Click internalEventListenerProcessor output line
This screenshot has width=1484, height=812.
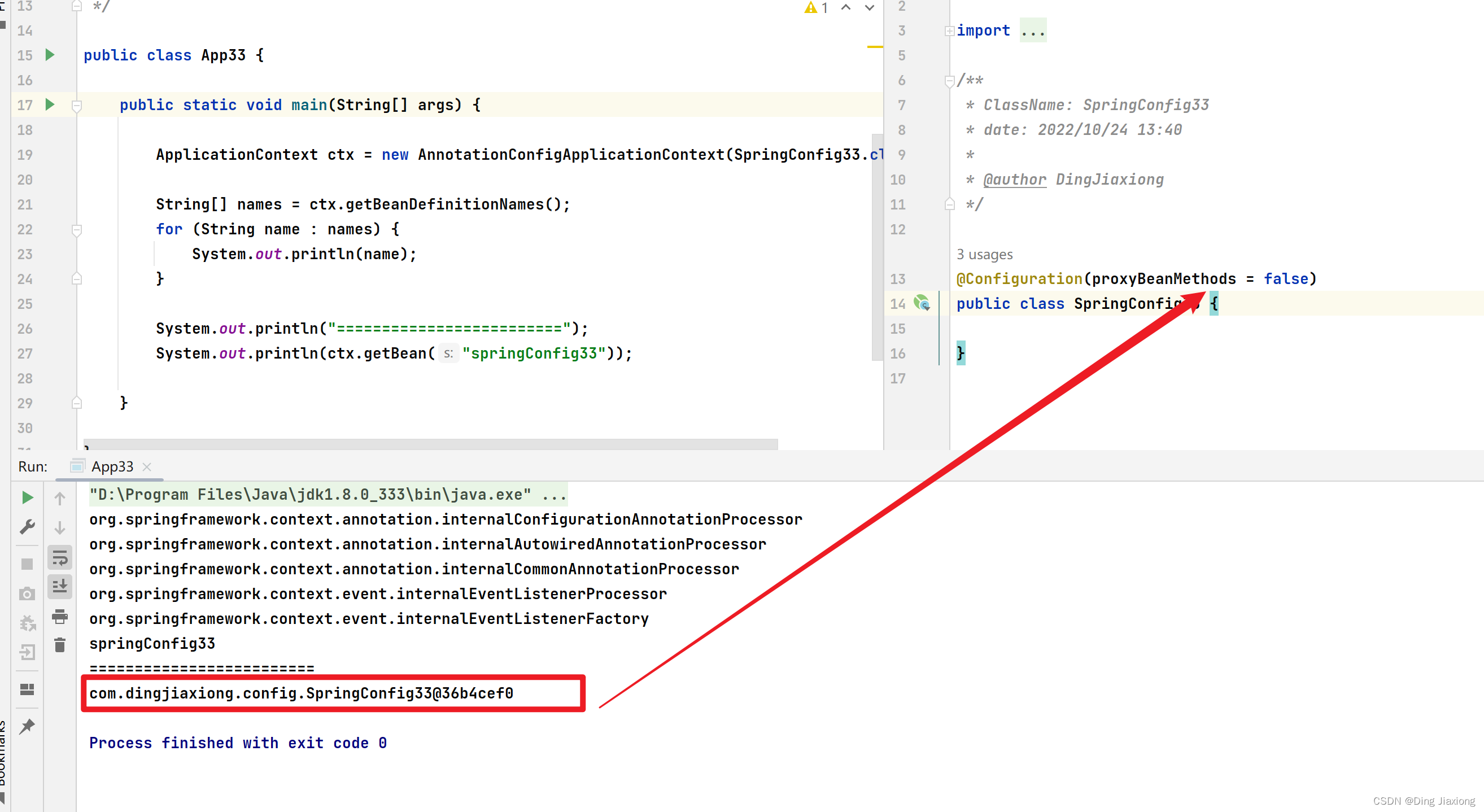click(378, 593)
